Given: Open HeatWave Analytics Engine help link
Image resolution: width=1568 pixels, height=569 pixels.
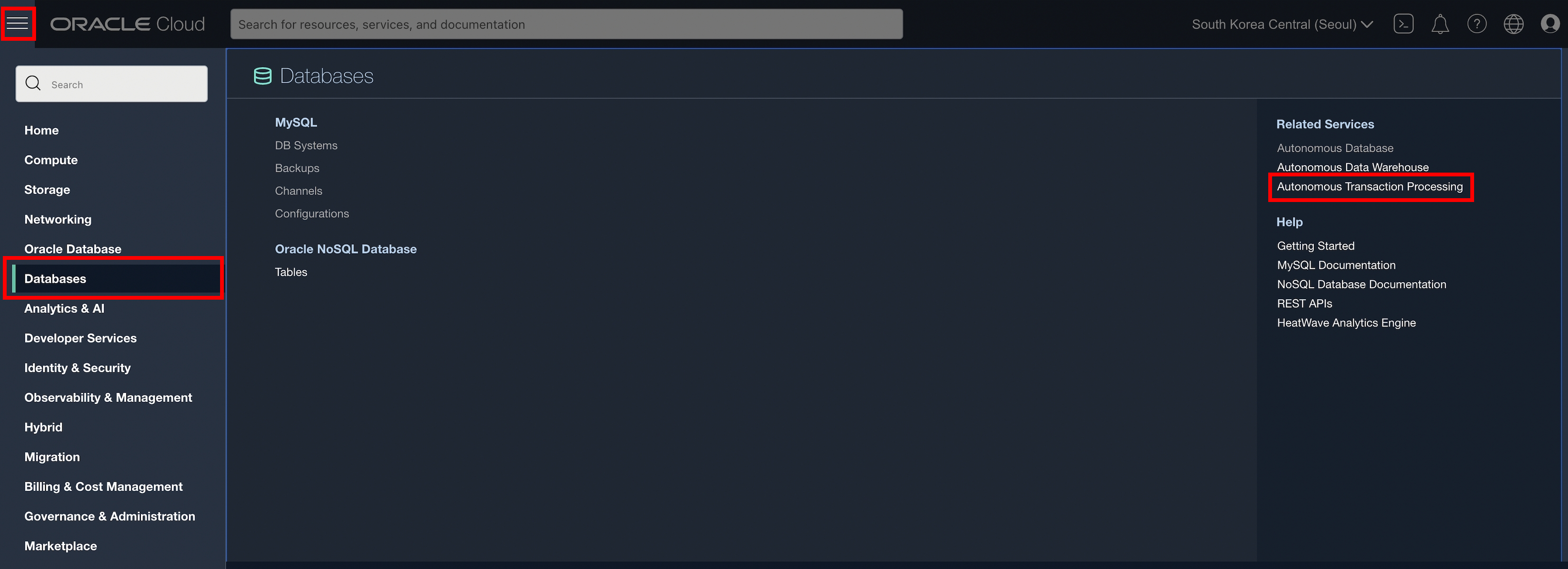Looking at the screenshot, I should (1346, 323).
